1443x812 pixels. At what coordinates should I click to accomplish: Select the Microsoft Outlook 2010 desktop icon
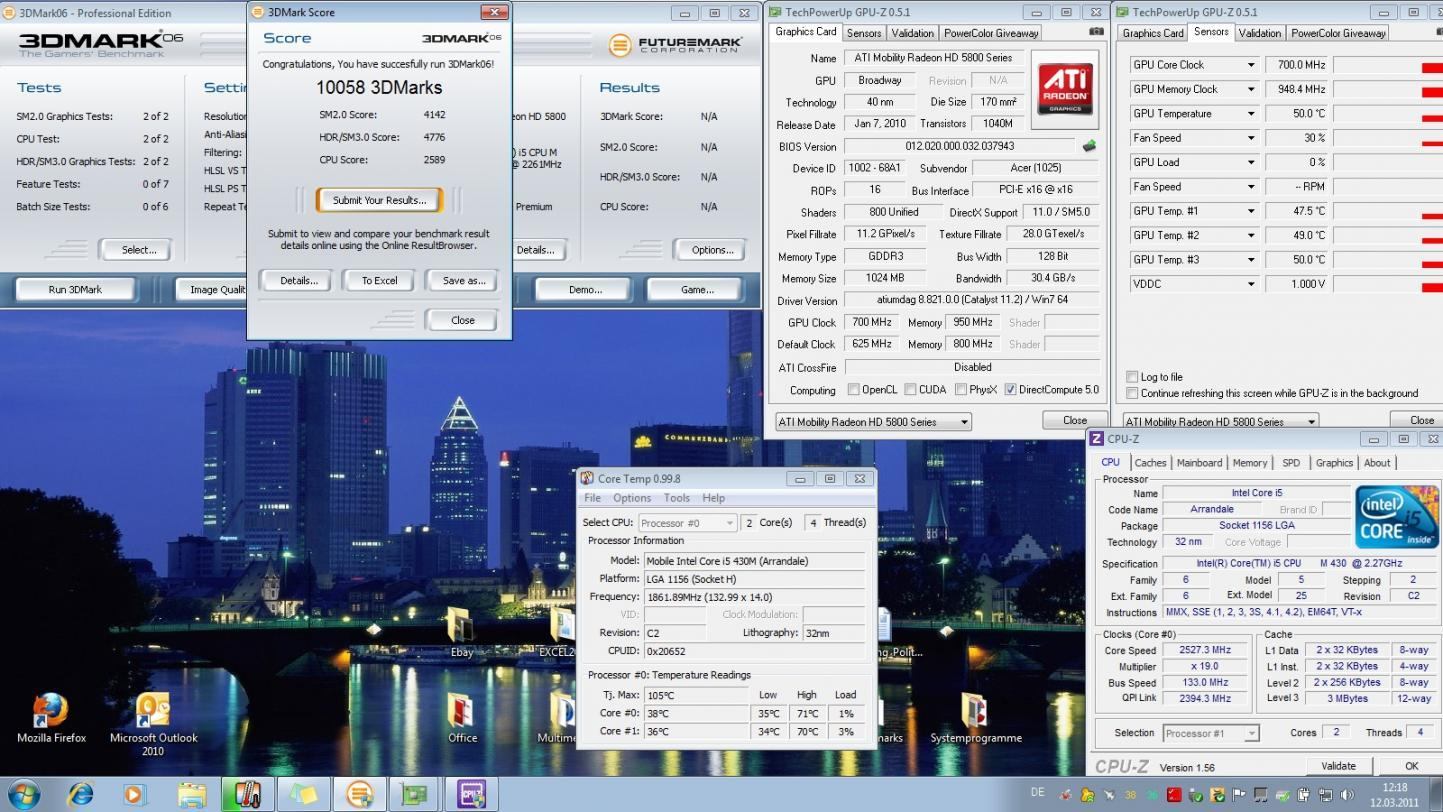click(153, 724)
